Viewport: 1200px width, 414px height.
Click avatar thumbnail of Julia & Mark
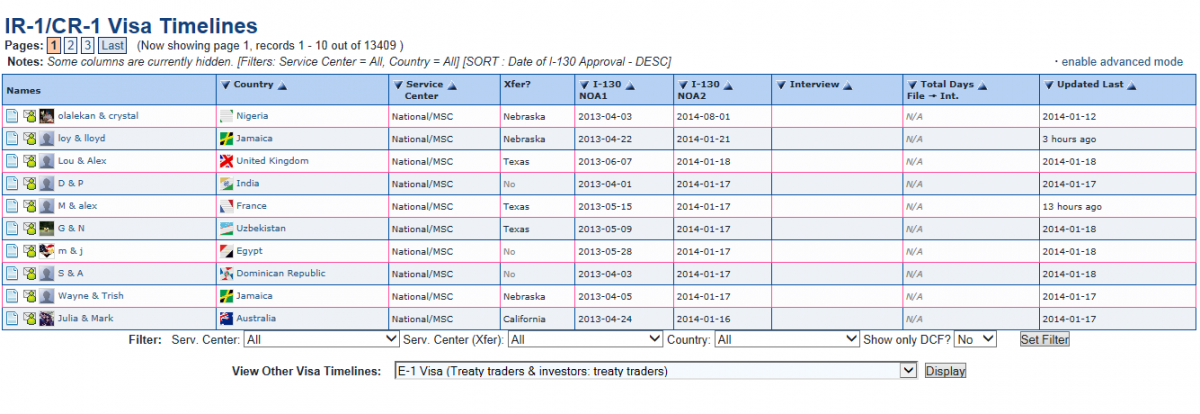pos(46,319)
